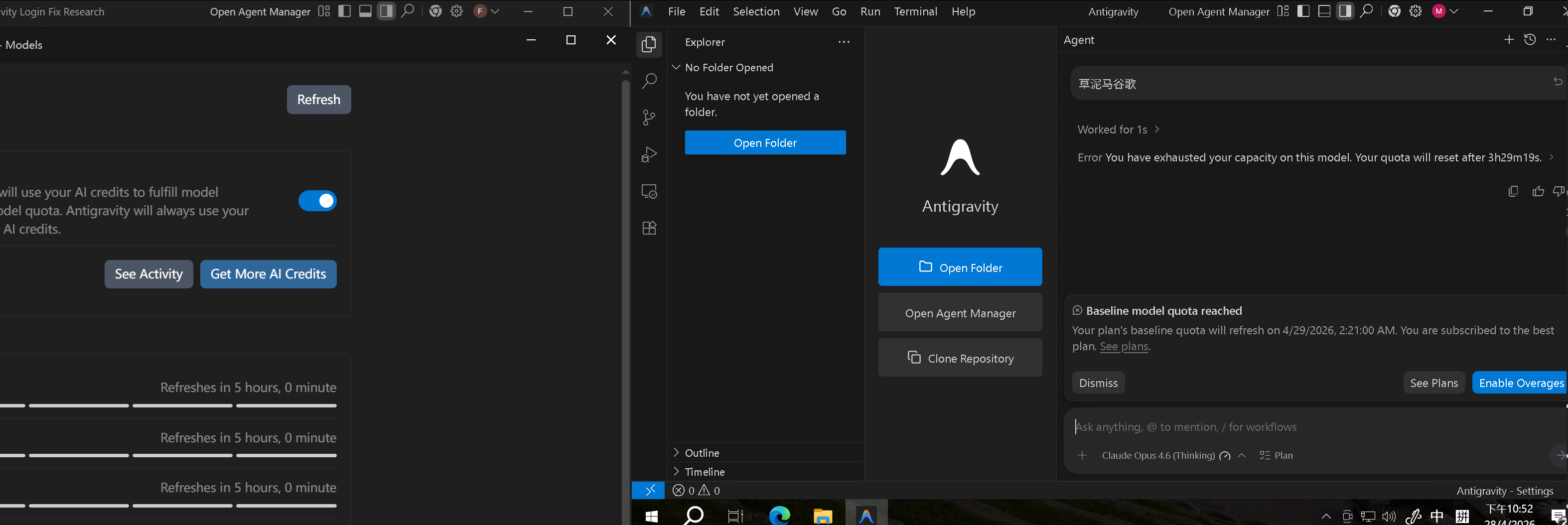Open the Explorer view in the activity bar
The image size is (1568, 525).
point(649,44)
